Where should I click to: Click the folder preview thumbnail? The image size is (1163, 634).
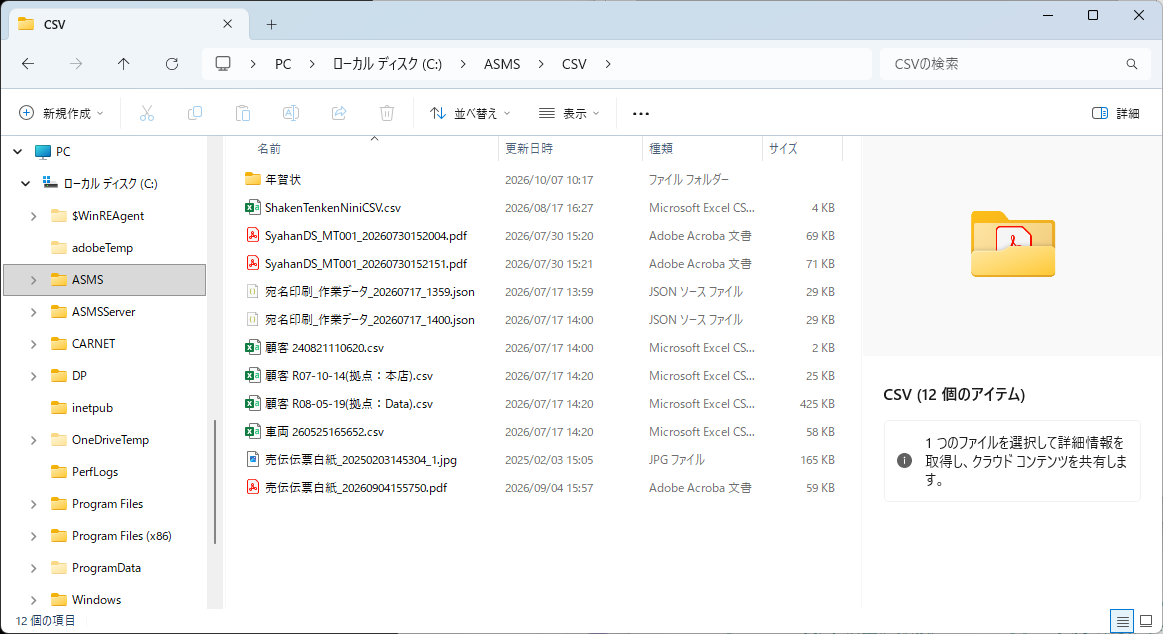tap(1013, 244)
